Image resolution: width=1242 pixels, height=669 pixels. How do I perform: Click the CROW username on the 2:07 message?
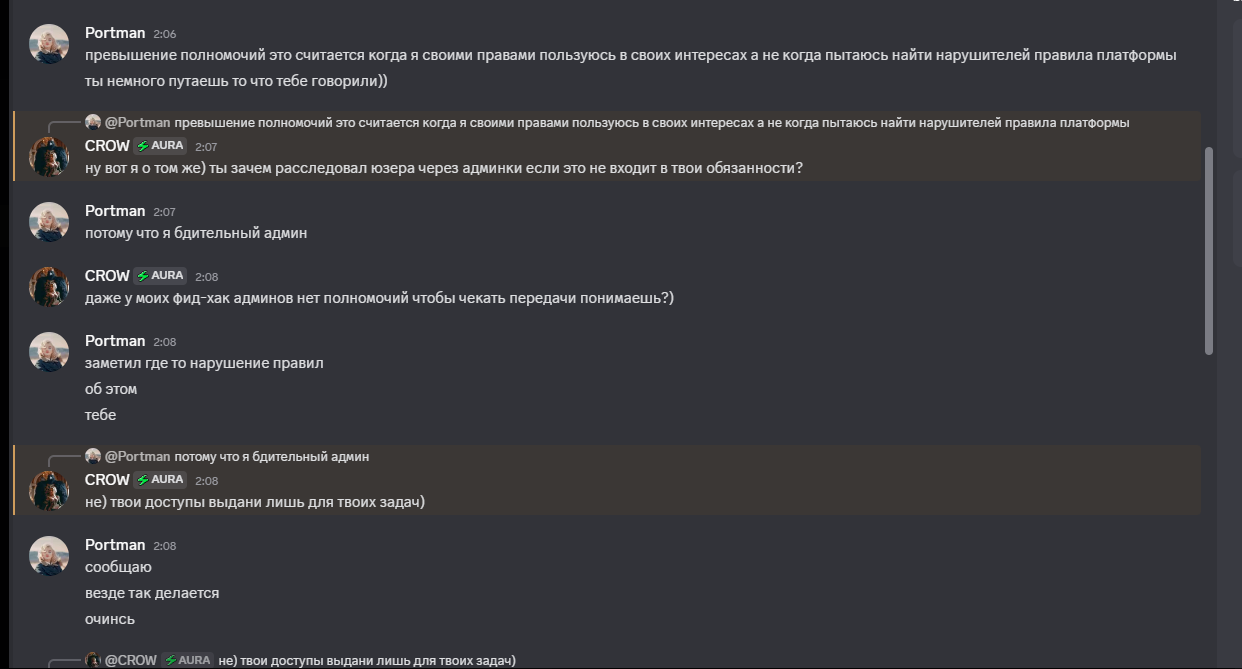coord(107,146)
